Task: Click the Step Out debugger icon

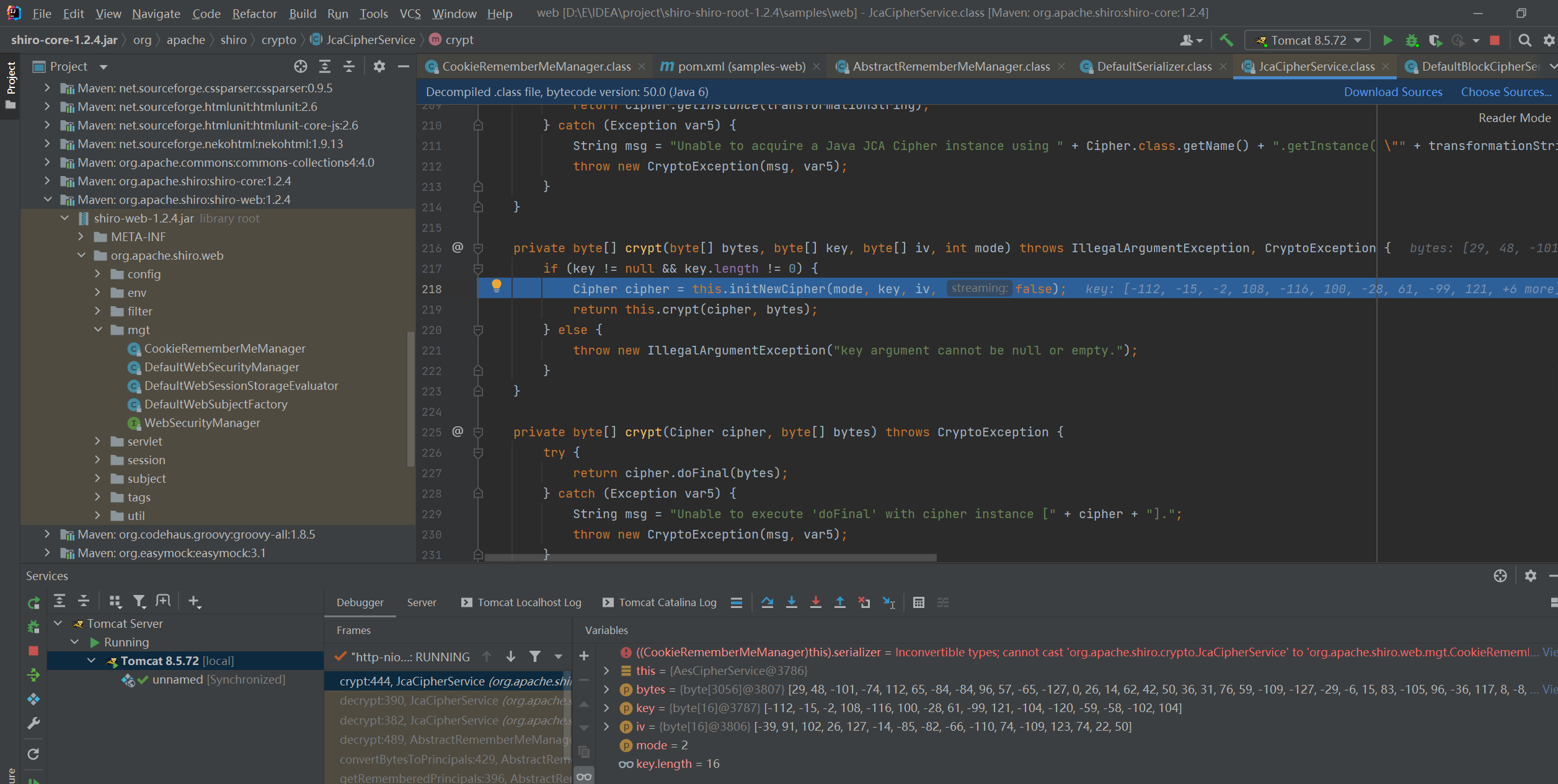Action: (840, 602)
